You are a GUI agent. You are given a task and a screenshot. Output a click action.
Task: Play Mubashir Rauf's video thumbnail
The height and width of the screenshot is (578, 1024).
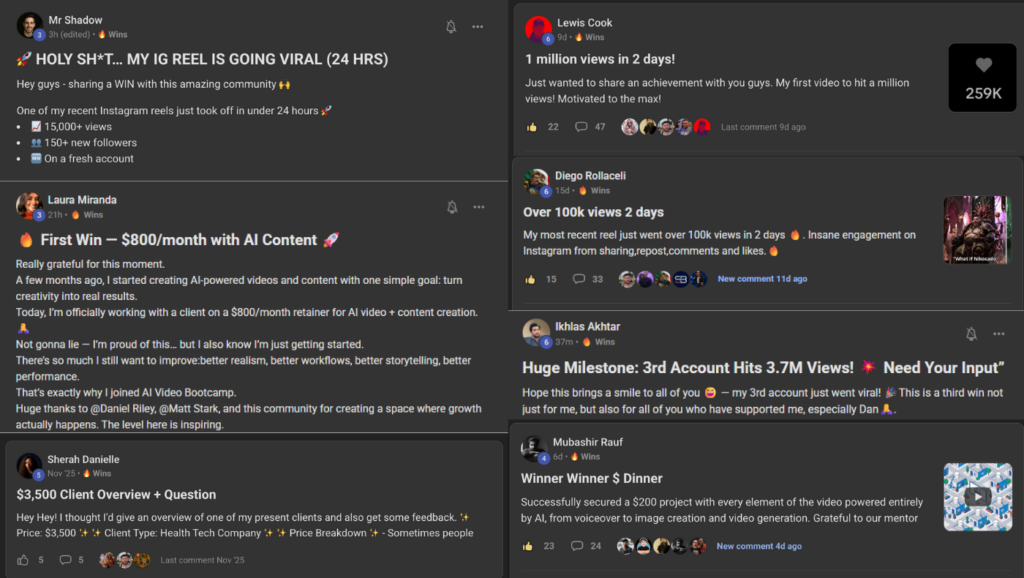pyautogui.click(x=978, y=496)
